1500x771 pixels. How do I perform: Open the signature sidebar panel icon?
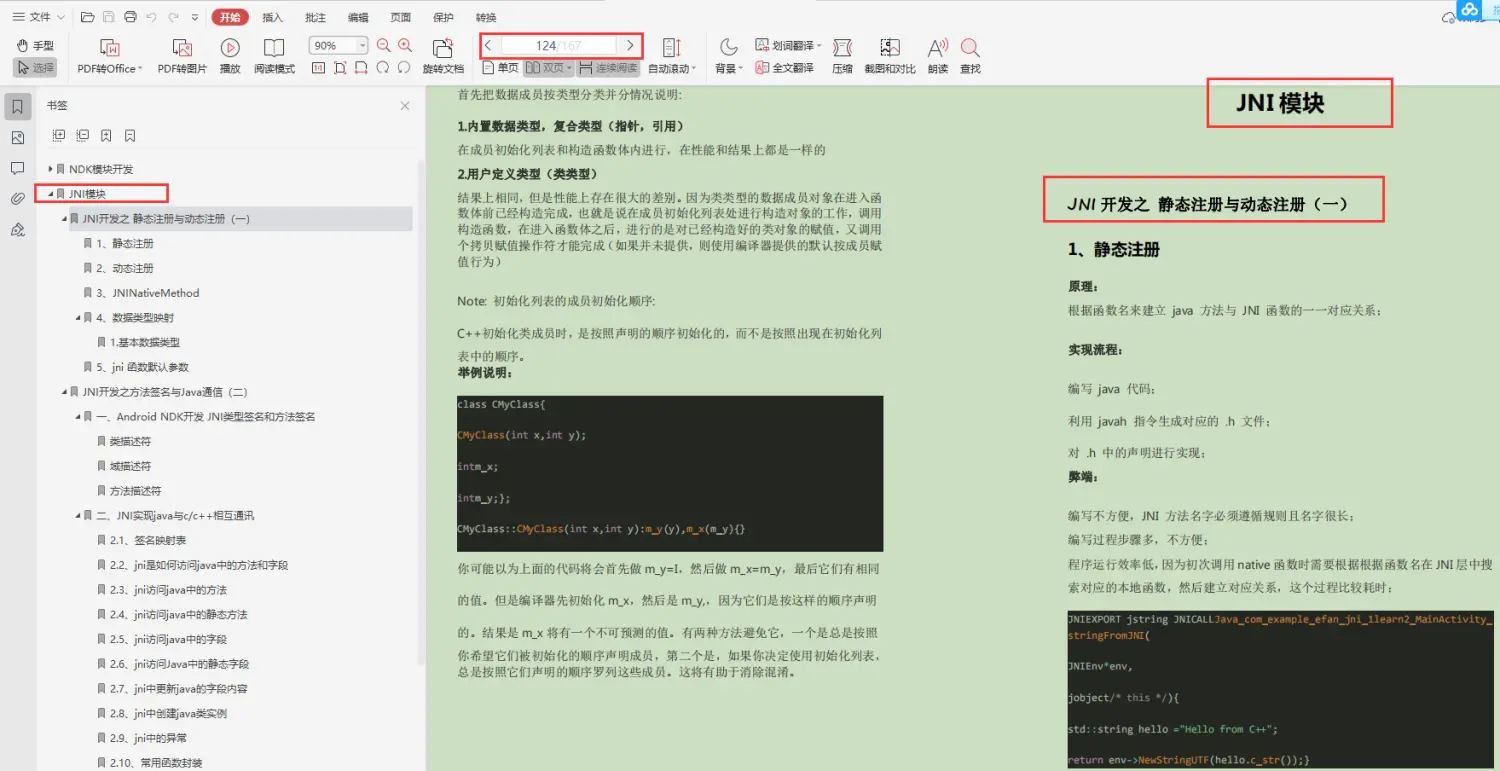point(17,230)
